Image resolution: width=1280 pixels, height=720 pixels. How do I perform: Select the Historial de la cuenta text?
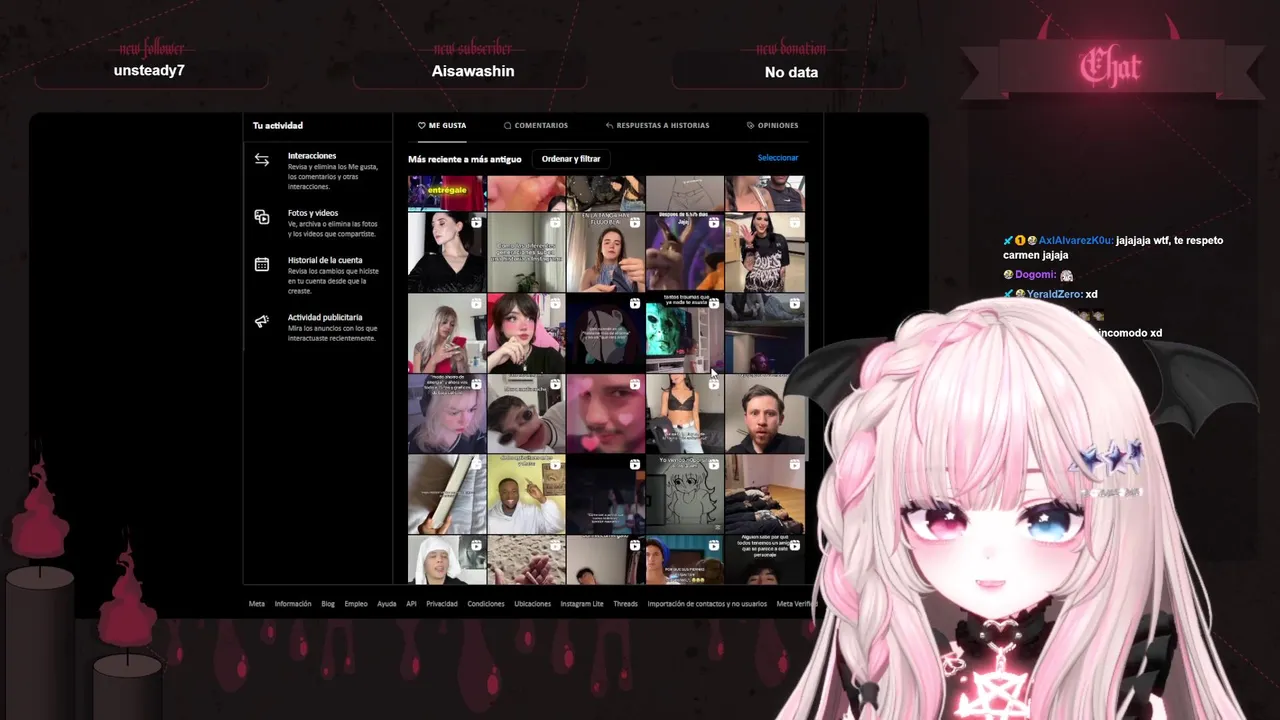coord(325,260)
